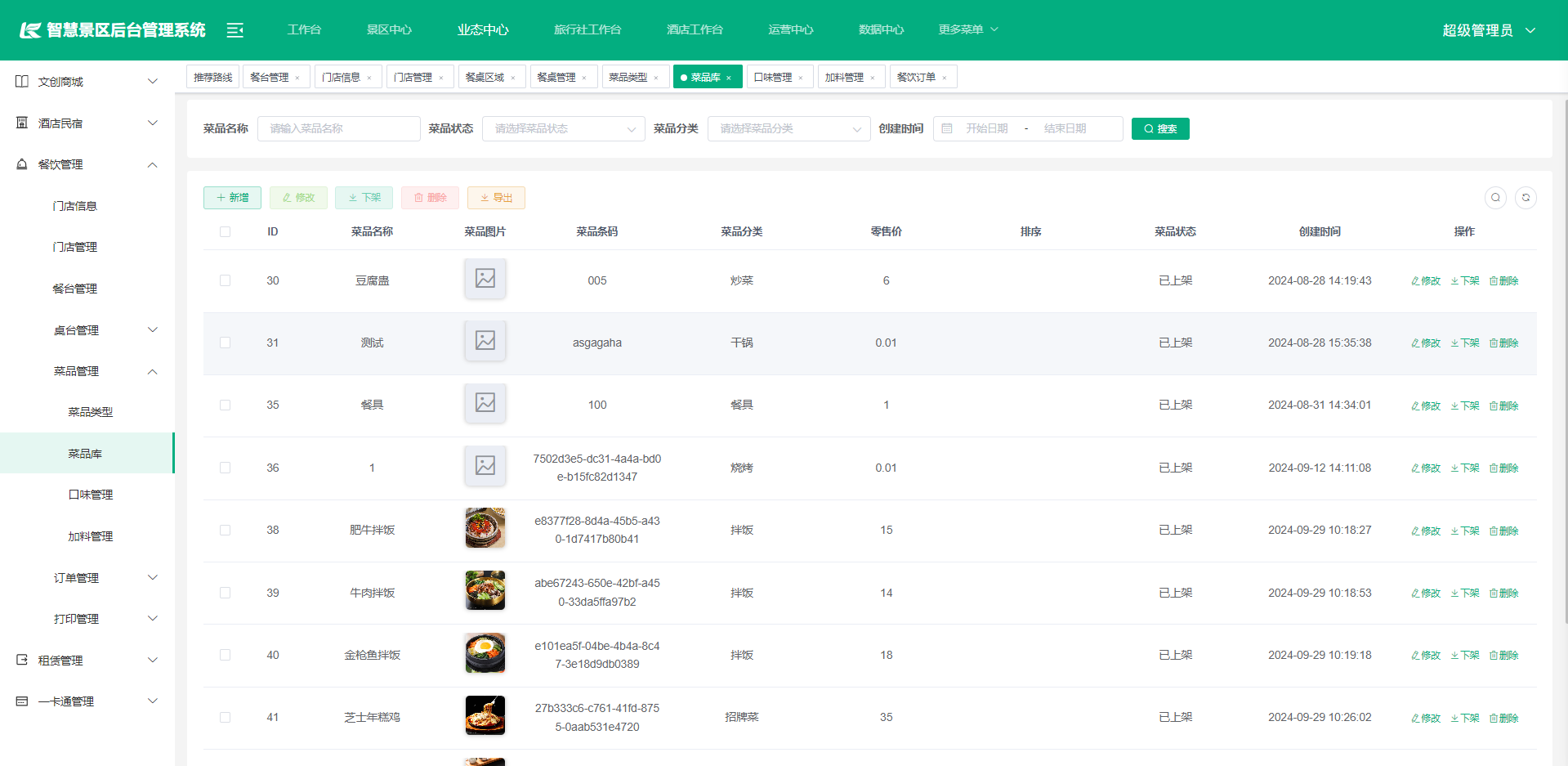Expand the 桌台管理 submenu
The height and width of the screenshot is (766, 1568).
coord(153,329)
